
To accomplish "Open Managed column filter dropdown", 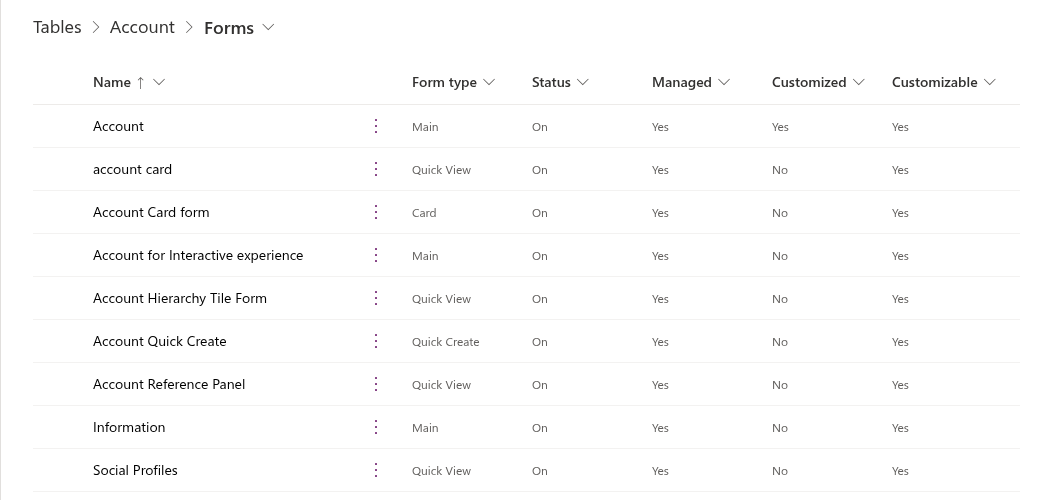I will pyautogui.click(x=723, y=82).
